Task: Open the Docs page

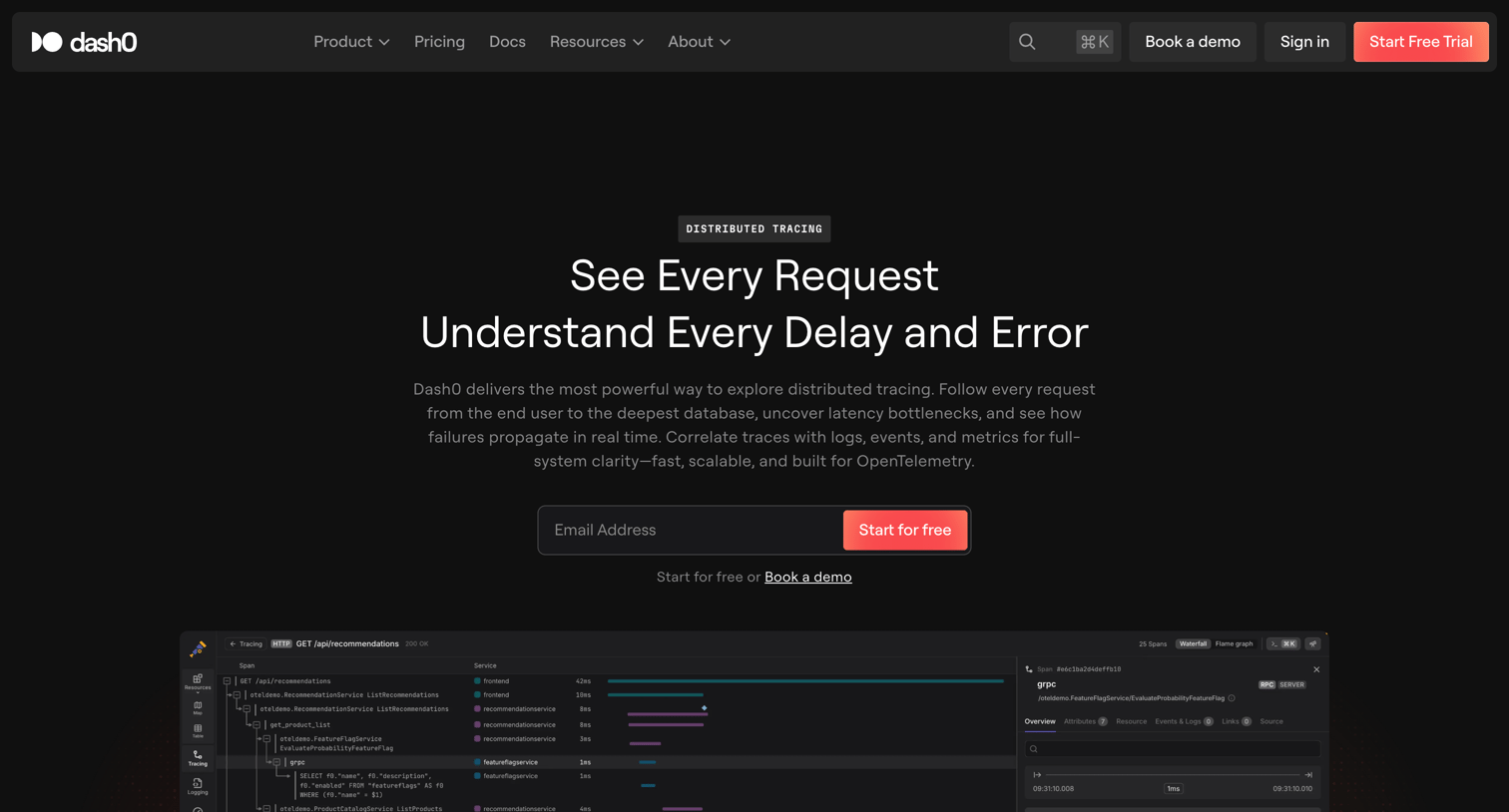Action: tap(507, 42)
